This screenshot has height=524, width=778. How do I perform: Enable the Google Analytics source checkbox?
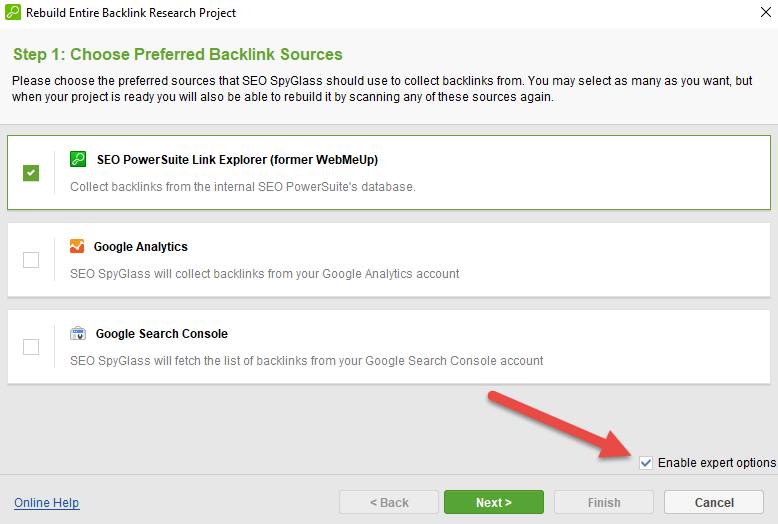pos(31,260)
